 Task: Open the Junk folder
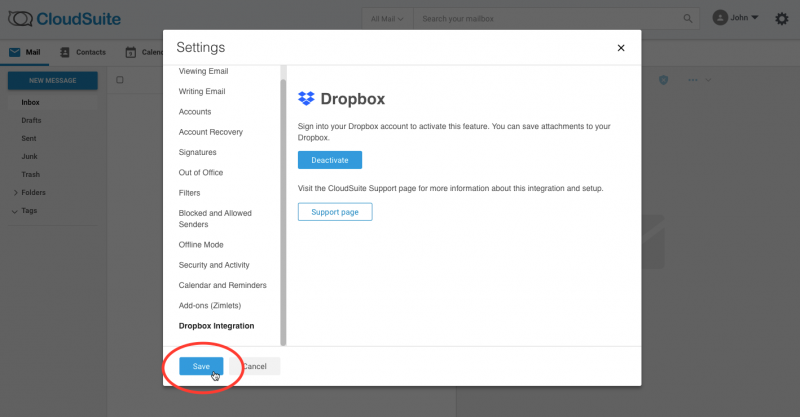(x=29, y=156)
